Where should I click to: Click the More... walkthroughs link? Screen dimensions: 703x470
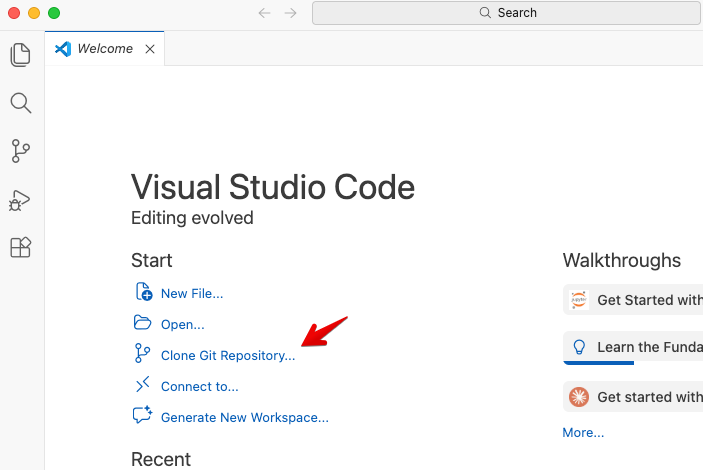point(583,433)
